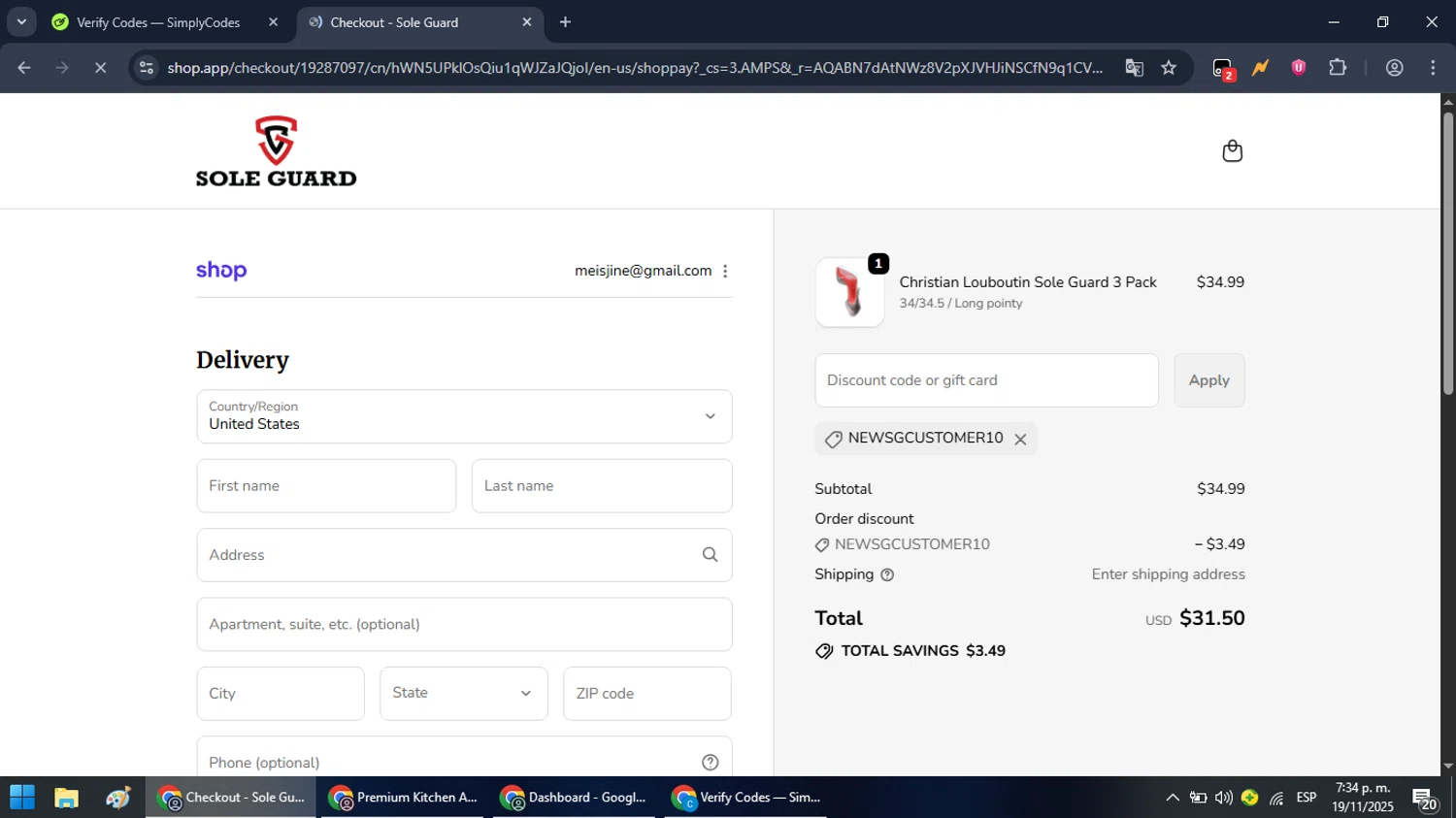Open the volume control in system tray

pyautogui.click(x=1224, y=798)
